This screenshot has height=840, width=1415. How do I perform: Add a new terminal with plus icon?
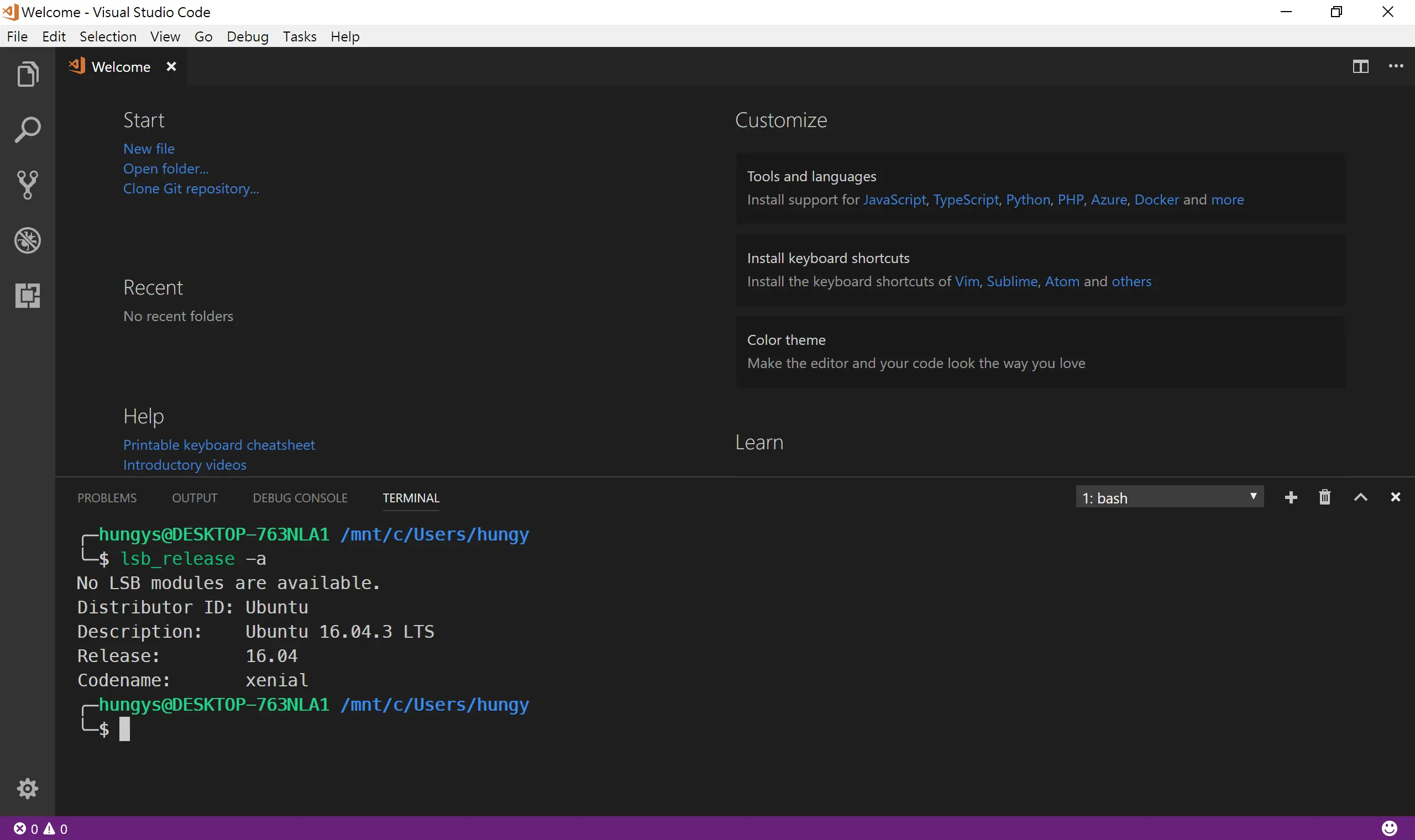1291,497
